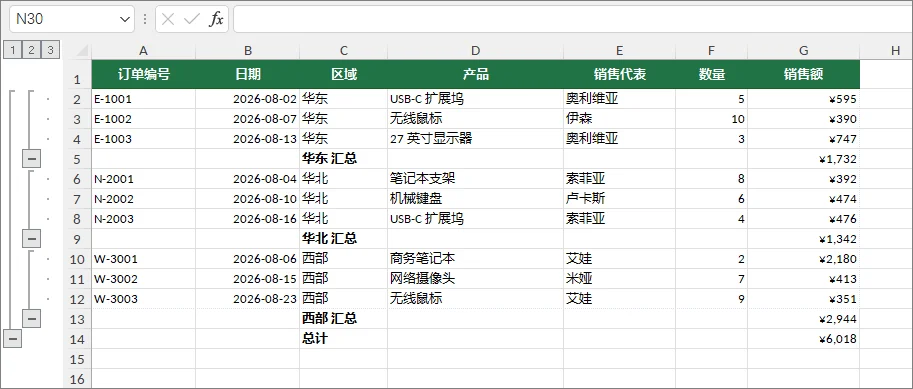913x389 pixels.
Task: Select quantity cell 10
Action: 711,119
